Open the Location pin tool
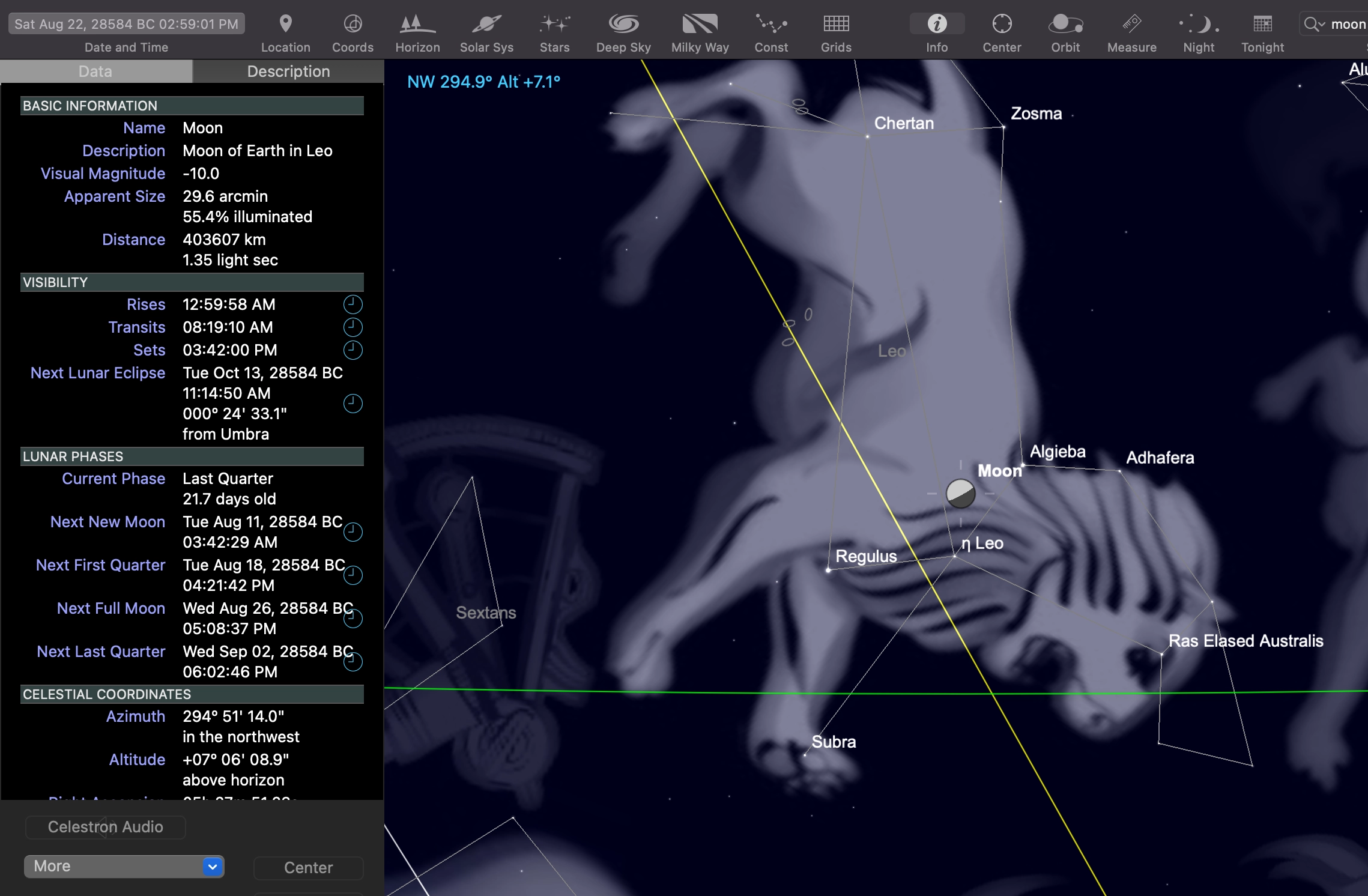The width and height of the screenshot is (1368, 896). [285, 25]
